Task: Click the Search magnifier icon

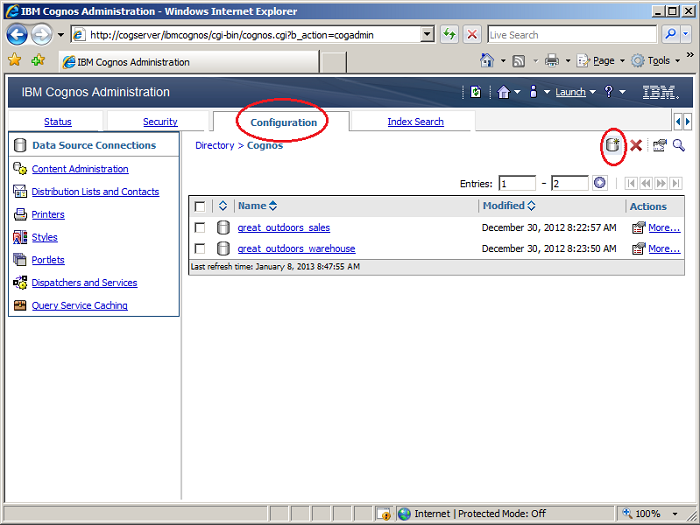Action: (679, 145)
